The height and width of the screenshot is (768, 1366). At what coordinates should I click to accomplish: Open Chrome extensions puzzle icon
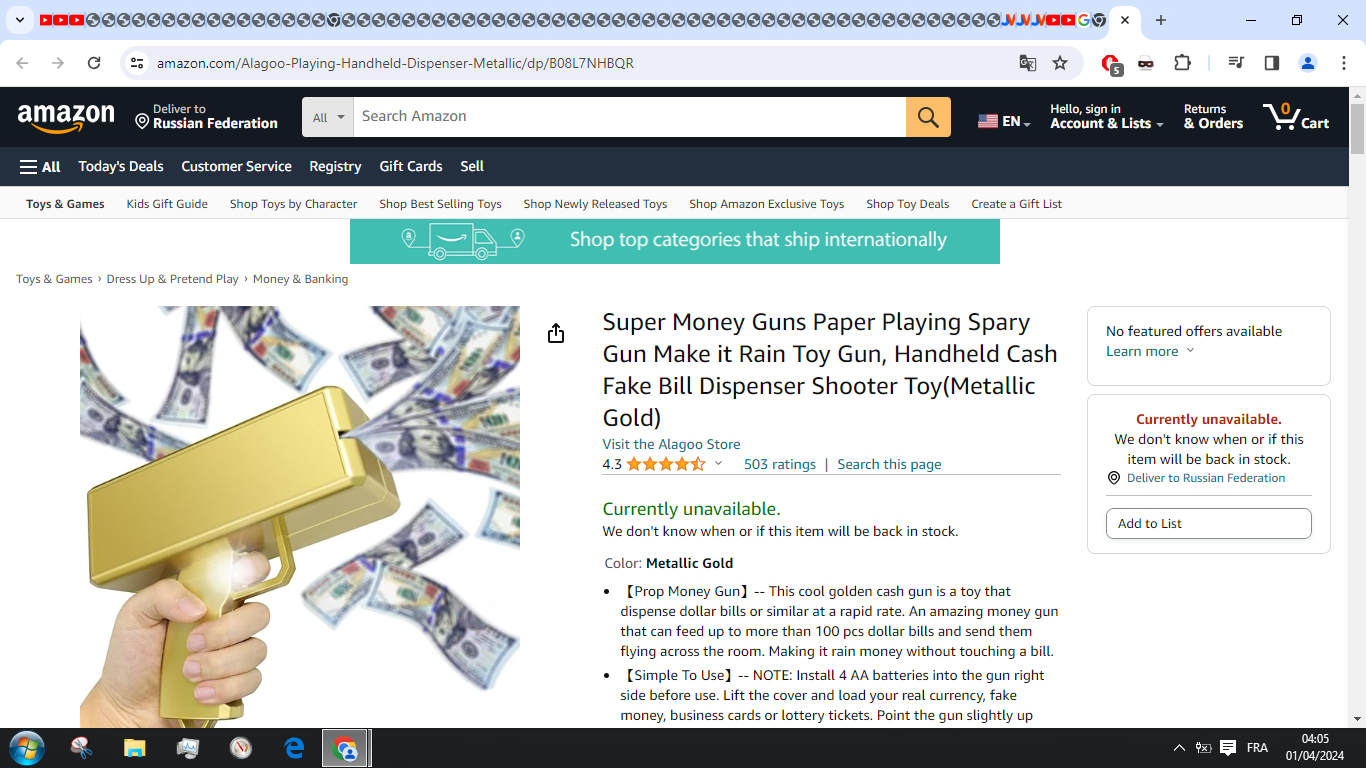tap(1182, 63)
